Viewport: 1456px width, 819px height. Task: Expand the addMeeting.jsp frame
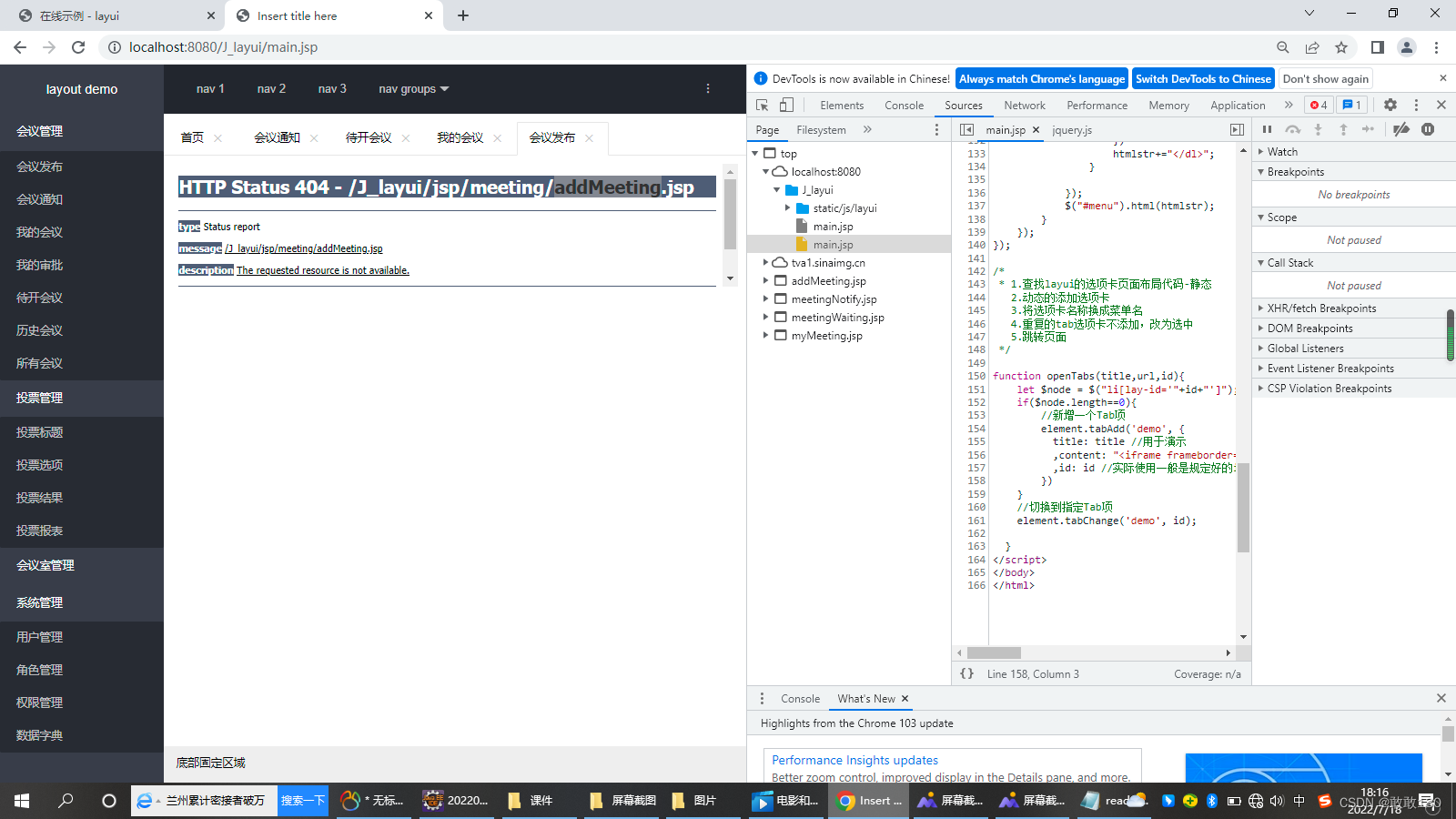pos(766,281)
